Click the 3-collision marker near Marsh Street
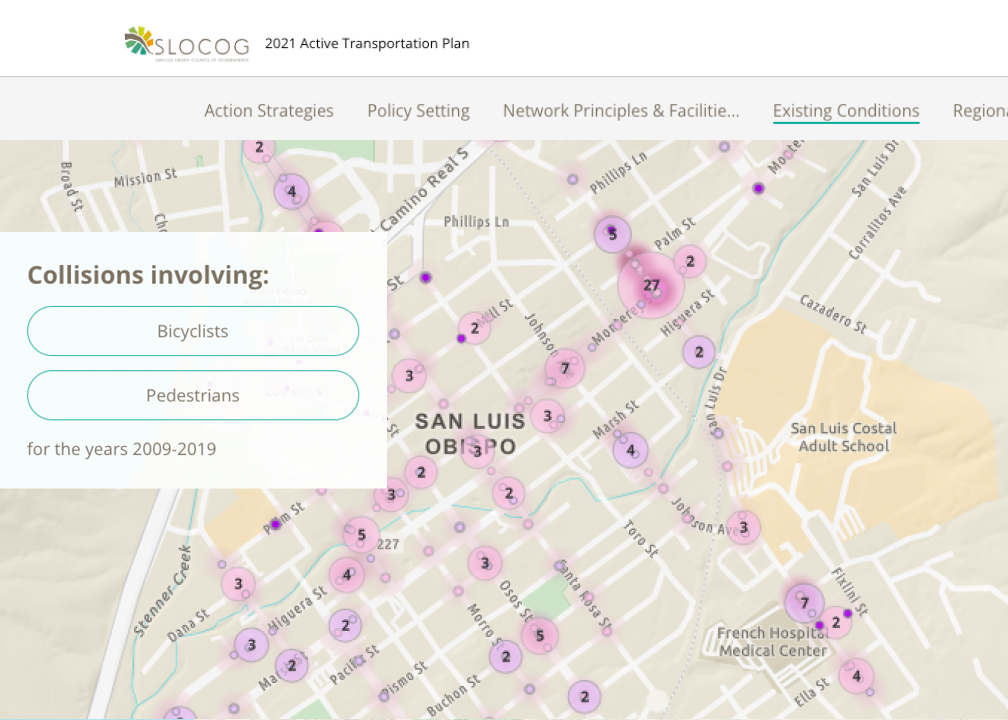The height and width of the screenshot is (720, 1008). click(547, 415)
